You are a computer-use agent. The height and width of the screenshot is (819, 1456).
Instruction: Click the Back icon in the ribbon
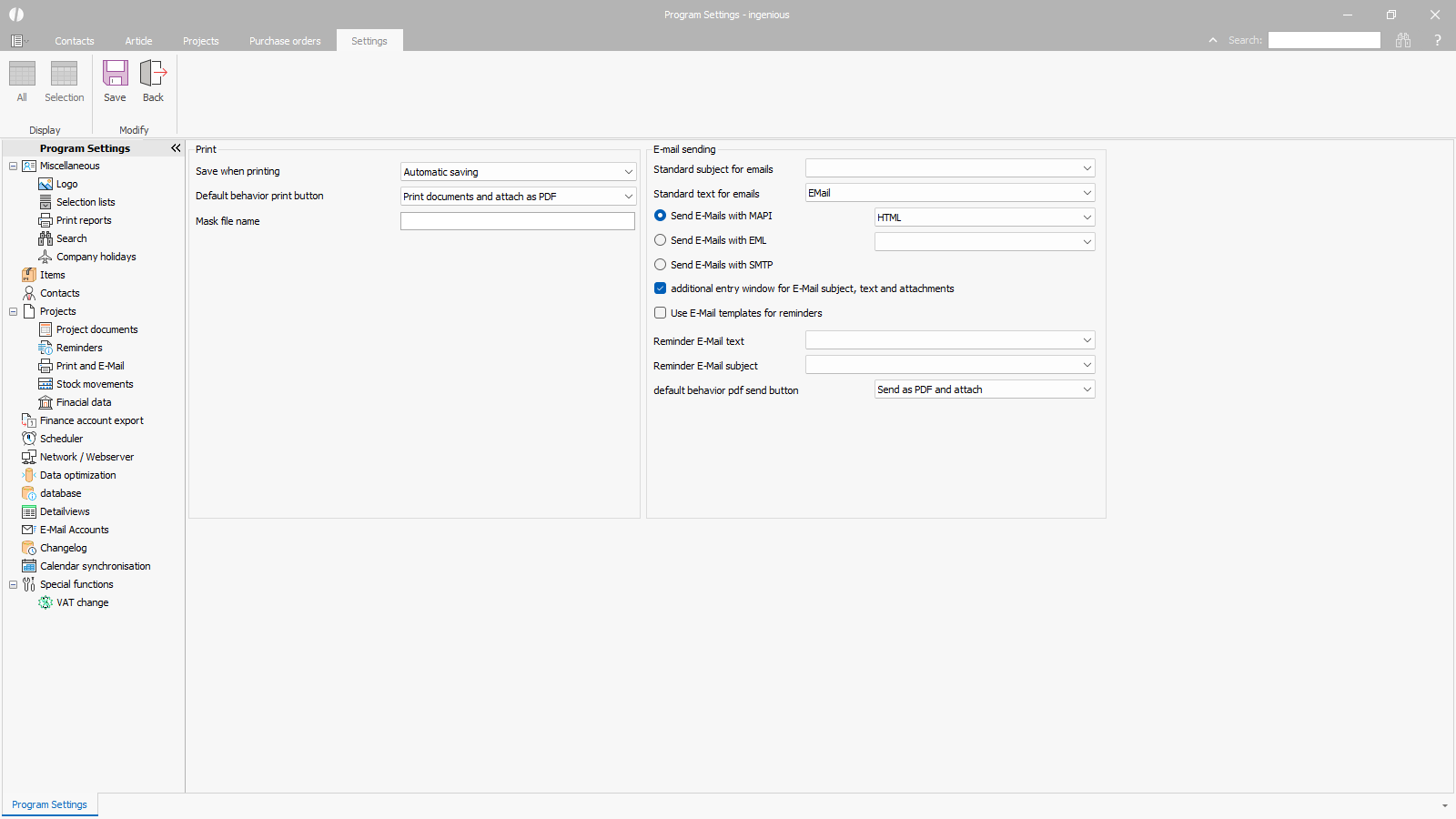(153, 74)
